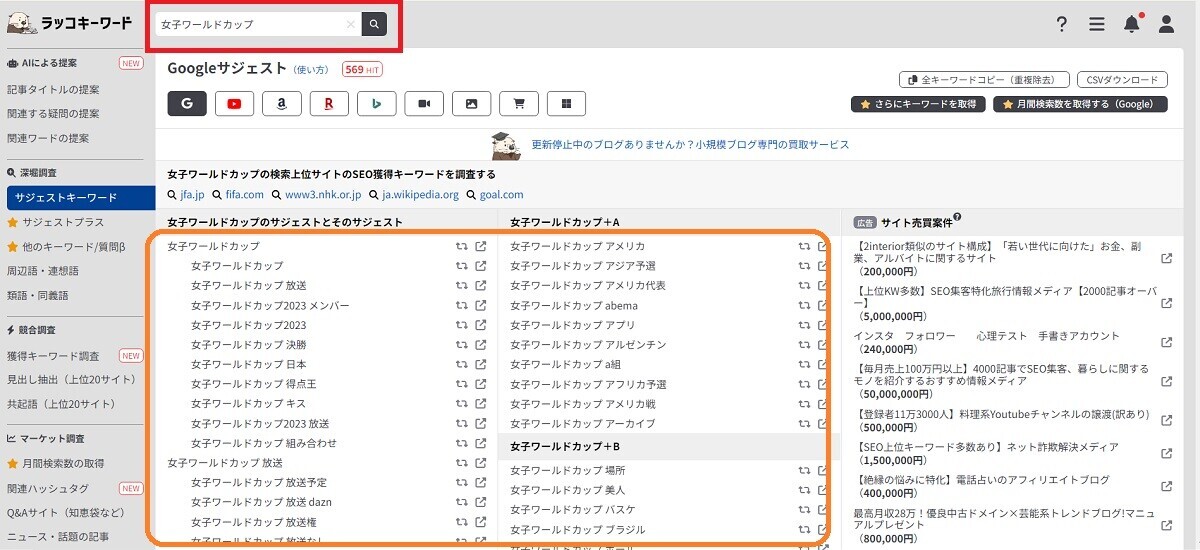Open external link for 女子ワールドカップ アプリ
The width and height of the screenshot is (1200, 550).
823,324
